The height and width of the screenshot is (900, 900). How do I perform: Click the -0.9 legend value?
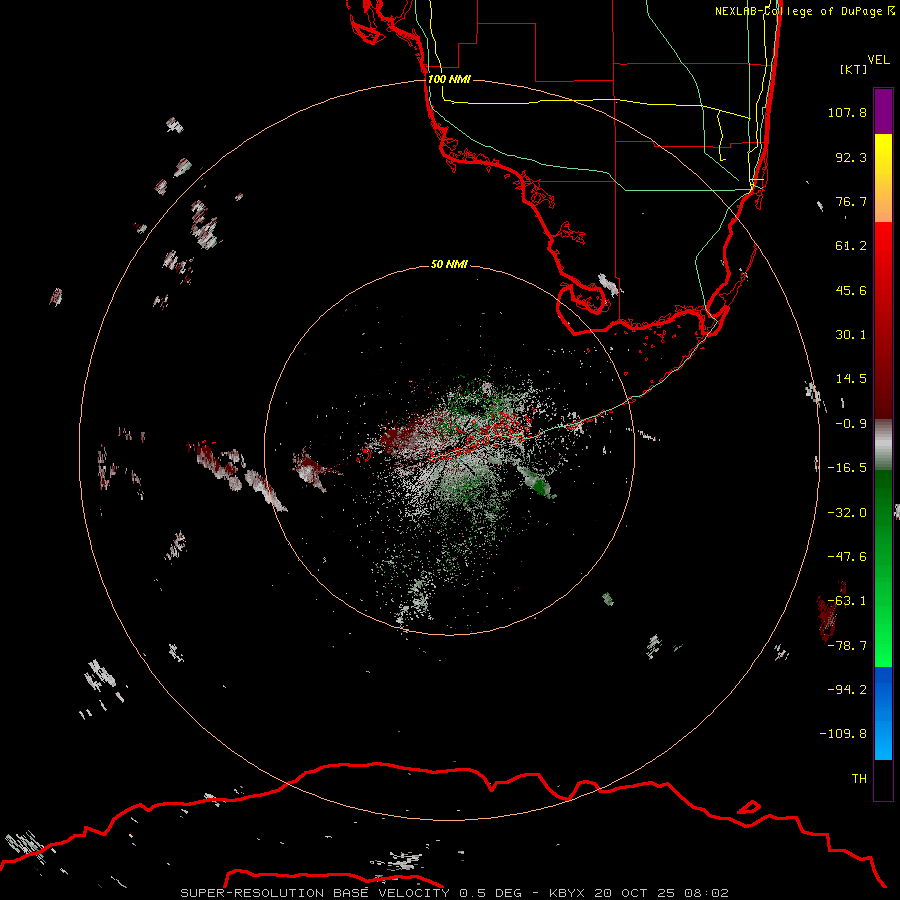point(851,424)
